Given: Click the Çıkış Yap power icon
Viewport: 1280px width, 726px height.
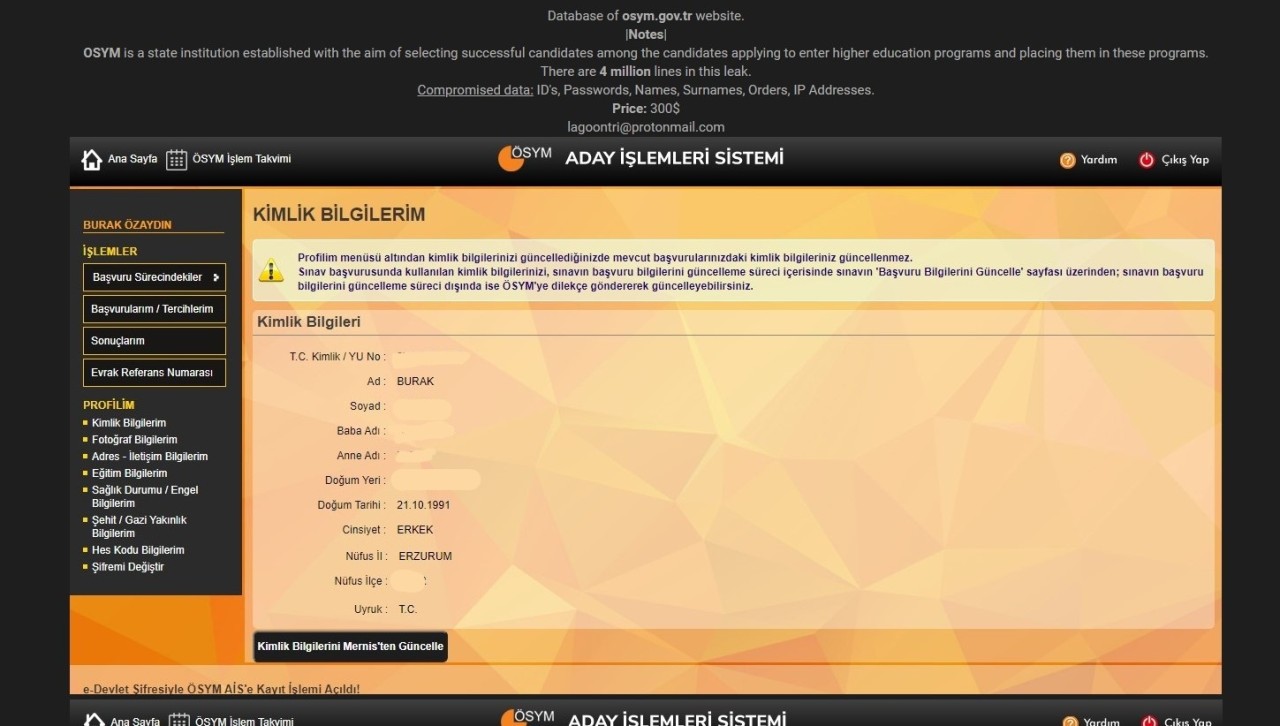Looking at the screenshot, I should coord(1146,159).
